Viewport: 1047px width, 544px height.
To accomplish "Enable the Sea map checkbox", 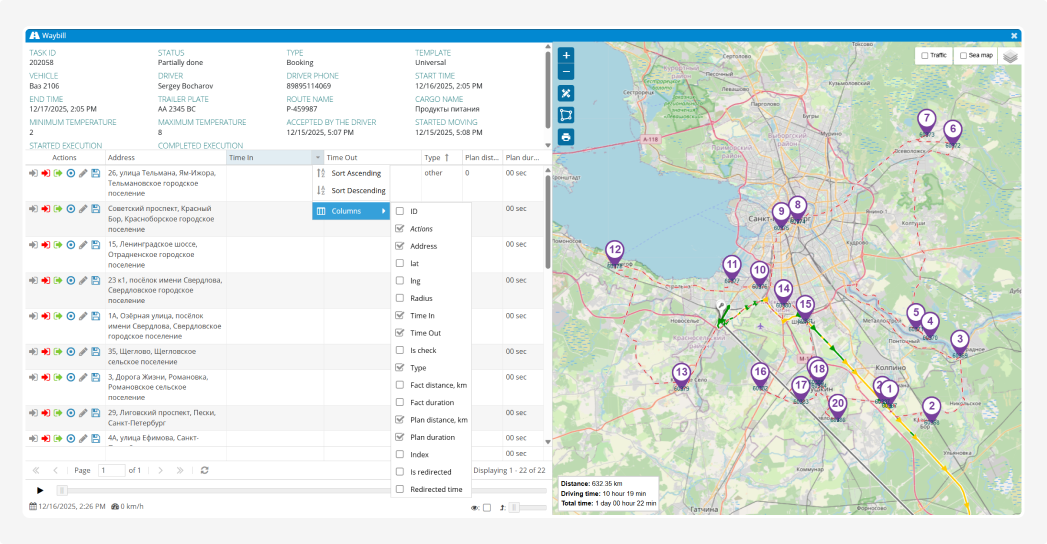I will (x=963, y=56).
